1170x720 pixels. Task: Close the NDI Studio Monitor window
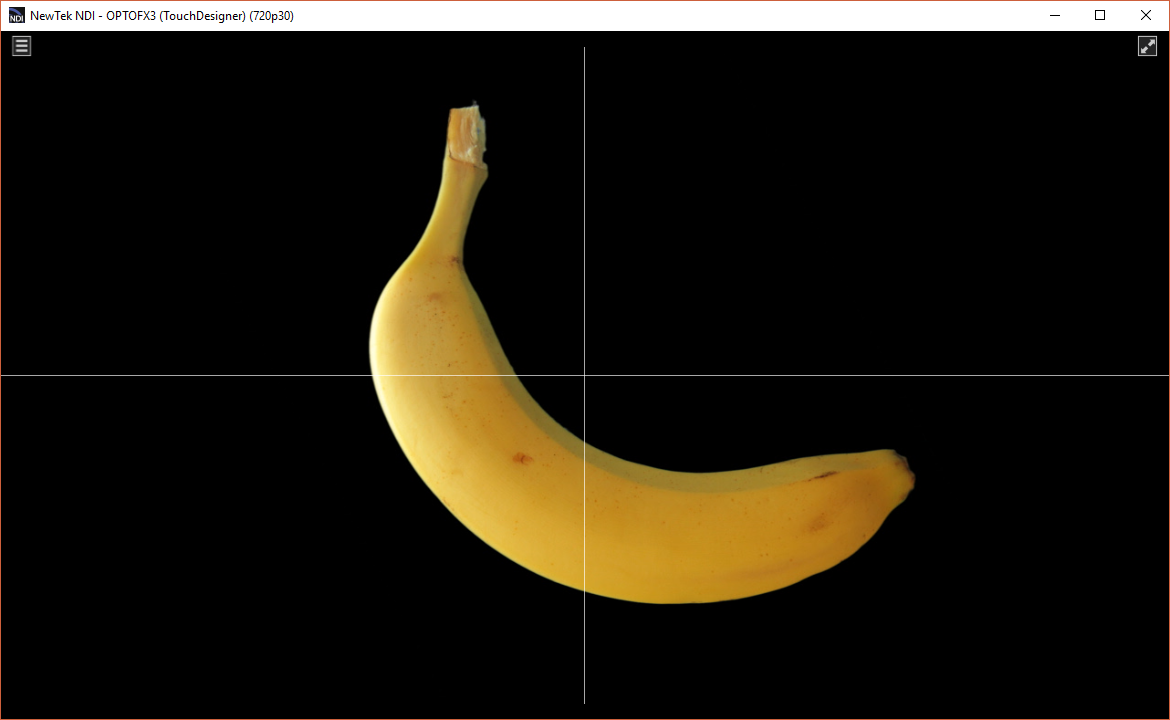pos(1145,16)
